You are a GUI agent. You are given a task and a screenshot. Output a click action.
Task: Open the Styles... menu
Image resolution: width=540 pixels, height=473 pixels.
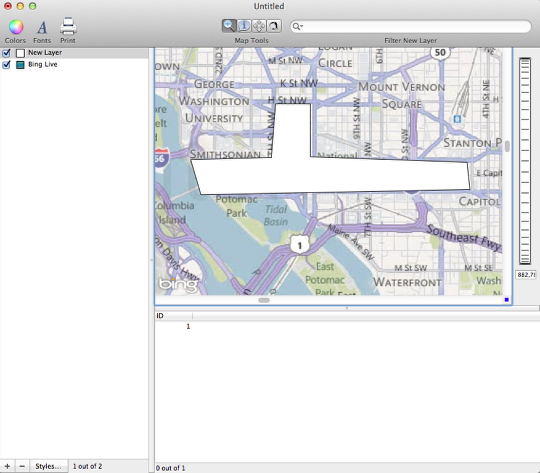click(x=48, y=466)
